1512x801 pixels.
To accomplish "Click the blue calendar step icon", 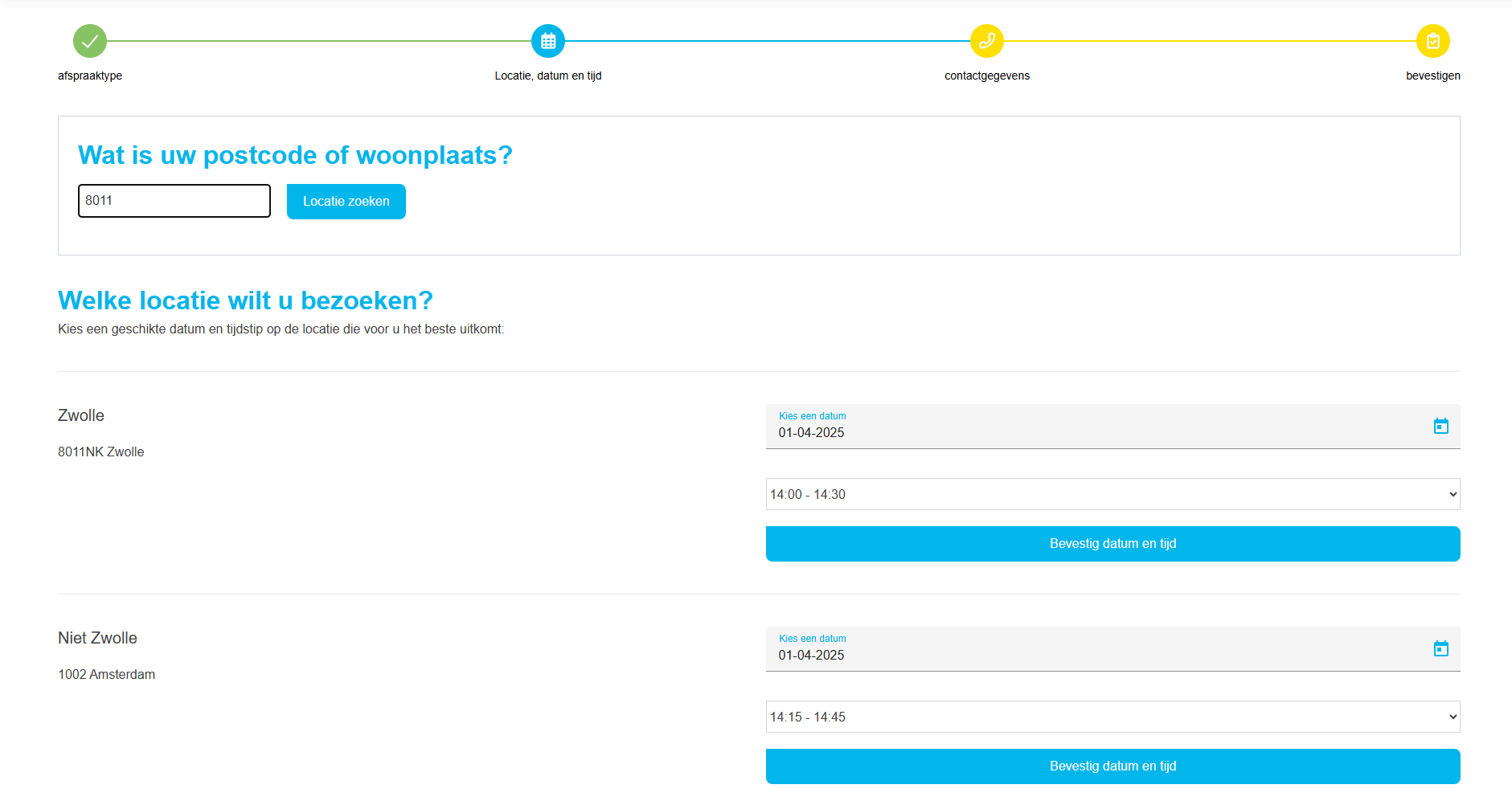I will point(548,41).
